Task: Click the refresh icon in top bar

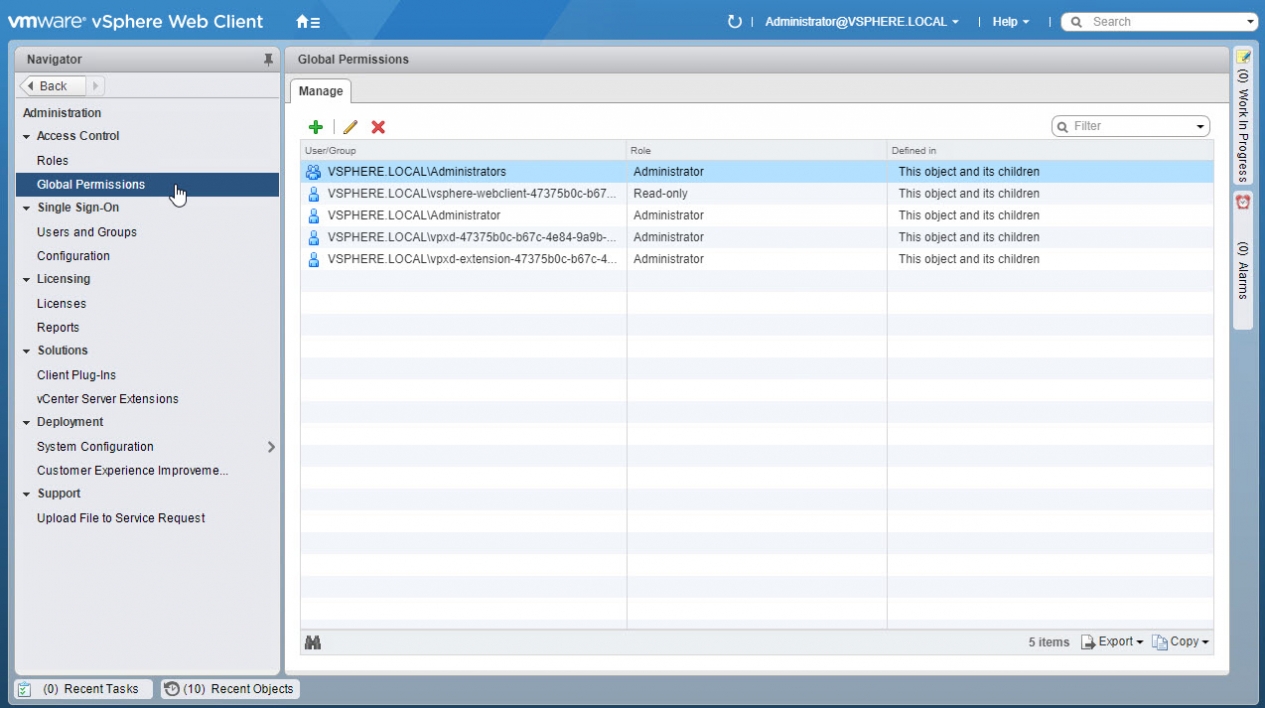Action: pyautogui.click(x=735, y=21)
